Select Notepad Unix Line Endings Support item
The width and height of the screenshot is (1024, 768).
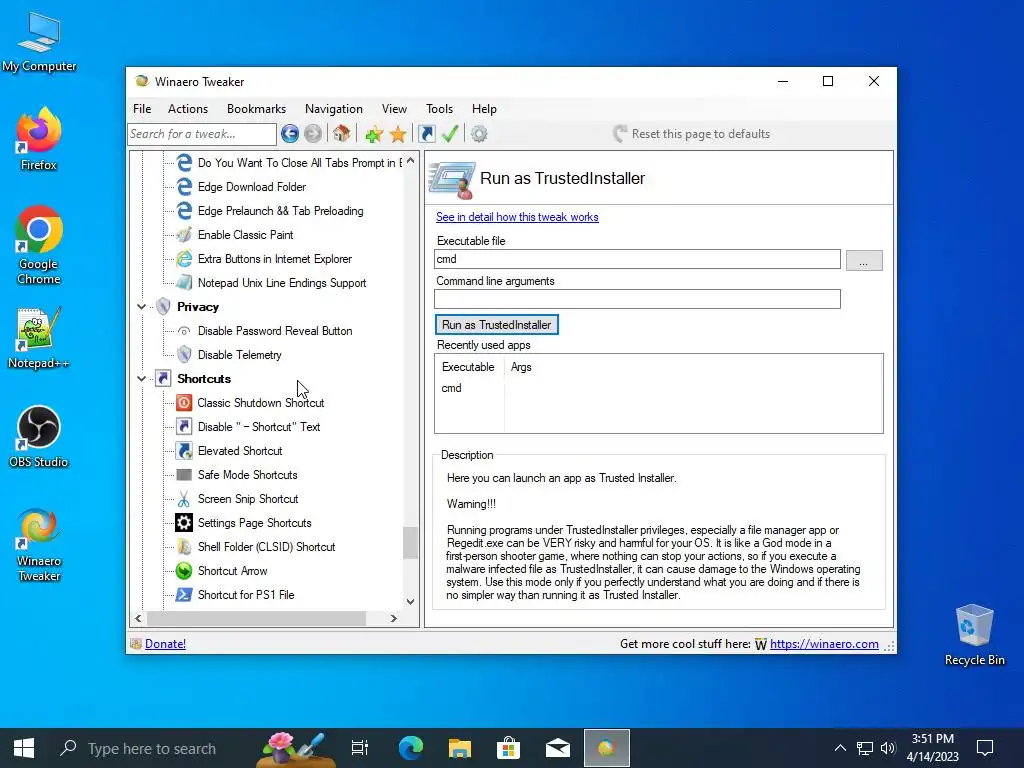(x=282, y=283)
